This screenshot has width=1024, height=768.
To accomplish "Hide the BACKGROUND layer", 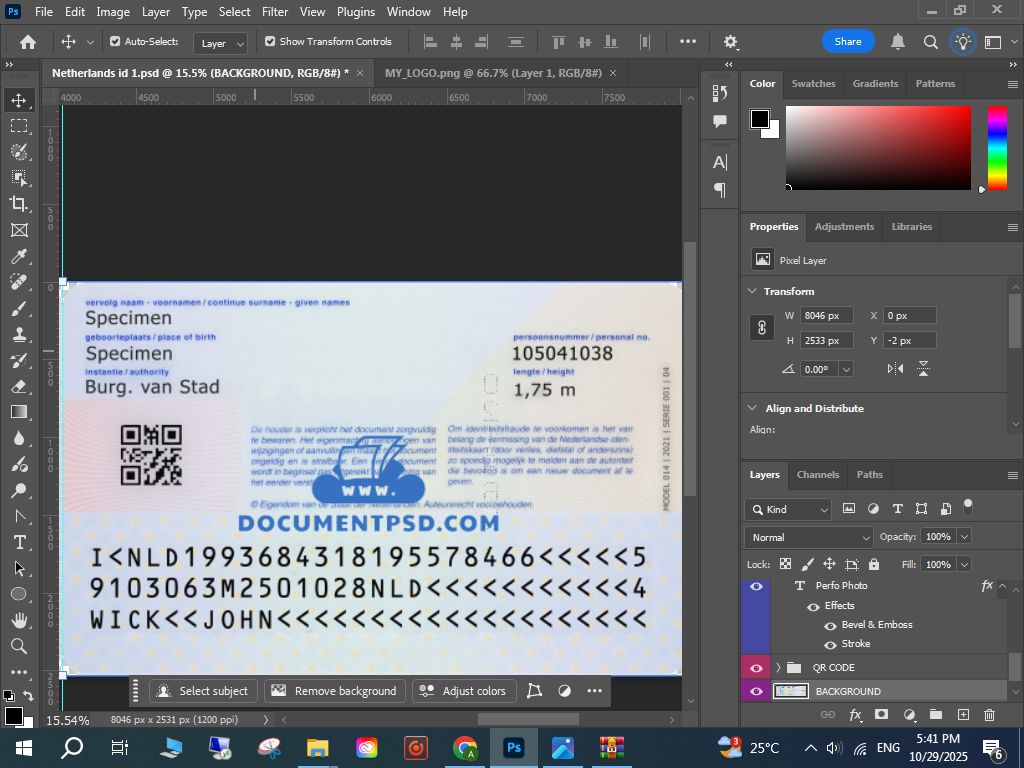I will click(x=756, y=691).
